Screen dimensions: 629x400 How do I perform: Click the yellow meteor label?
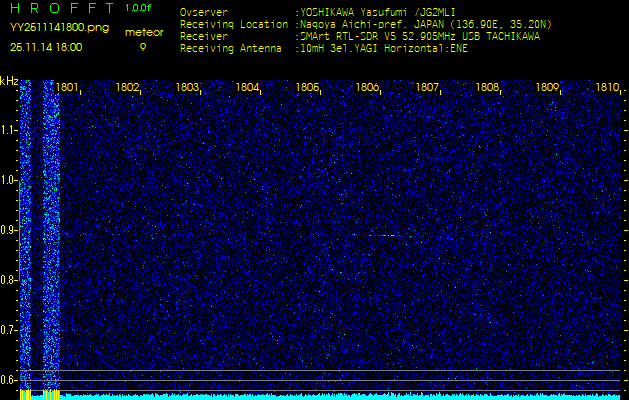coord(143,33)
